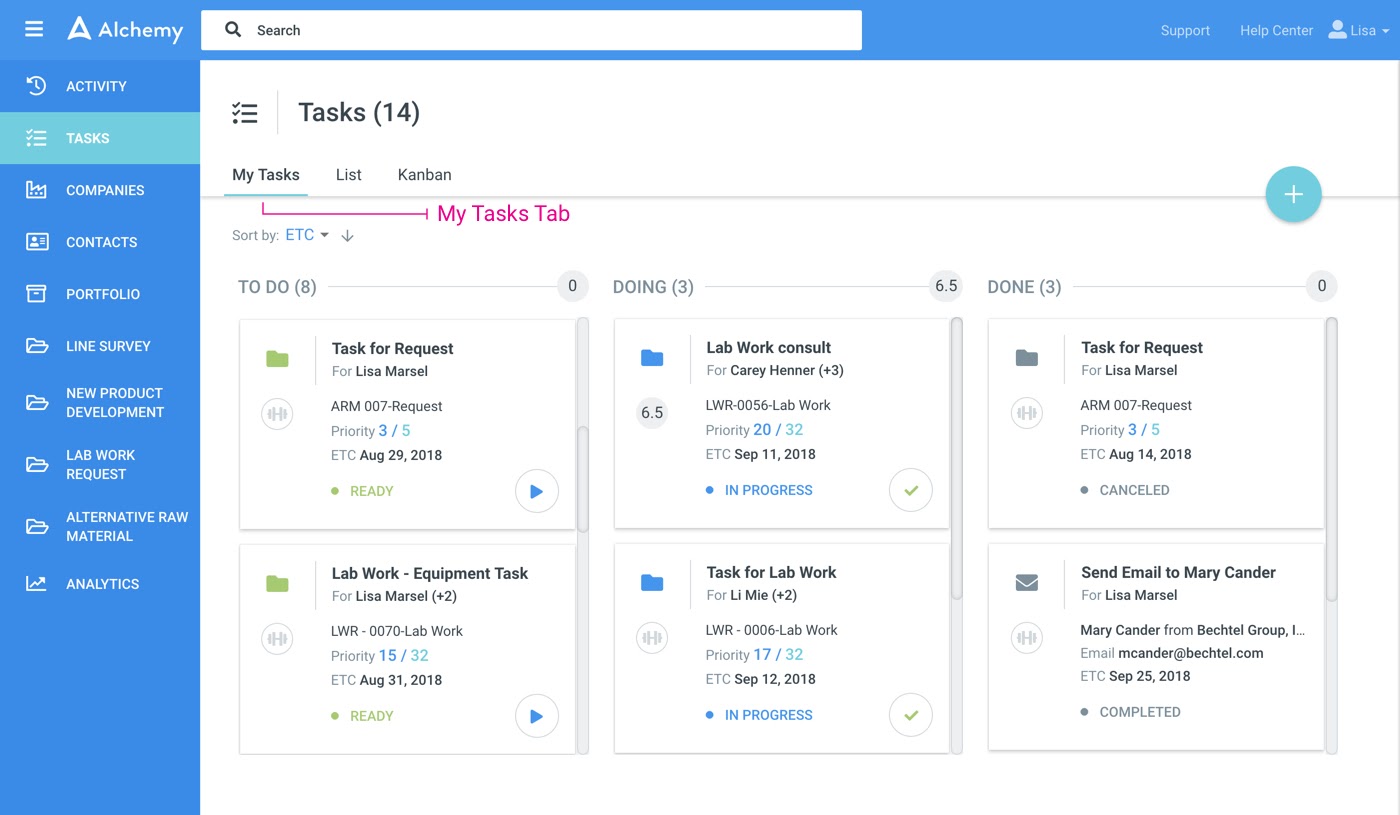The image size is (1400, 815).
Task: Complete Lab Work consult with checkmark button
Action: pyautogui.click(x=911, y=490)
